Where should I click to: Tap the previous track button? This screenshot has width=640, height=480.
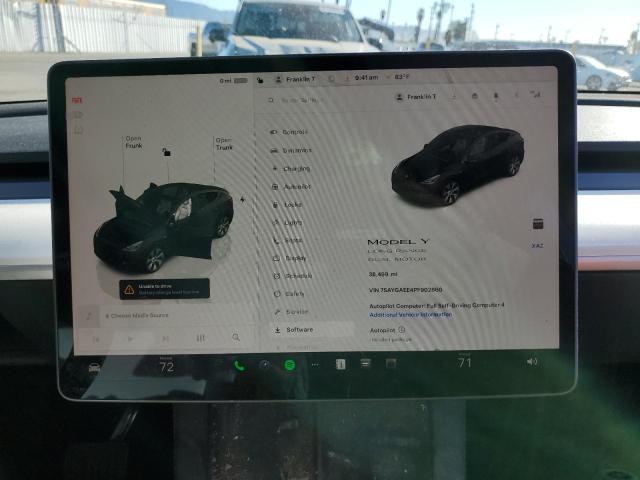click(96, 339)
